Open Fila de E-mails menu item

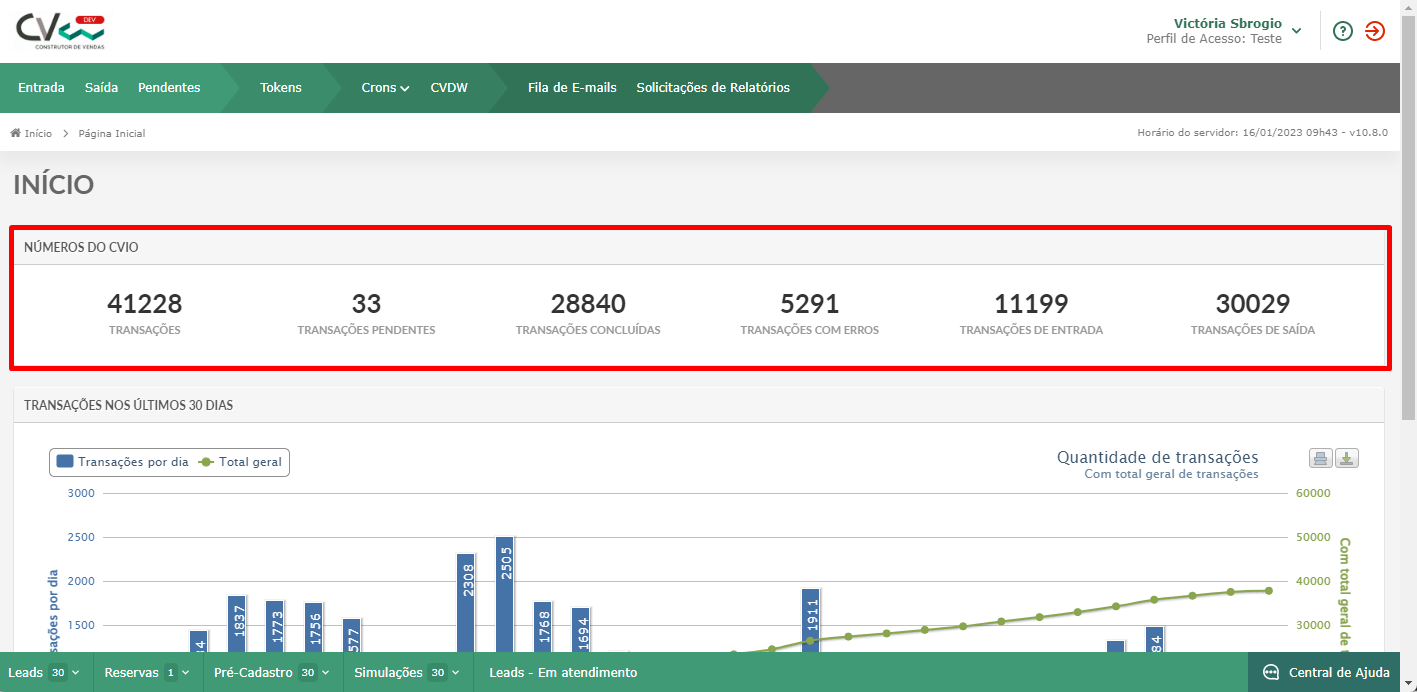click(x=572, y=88)
